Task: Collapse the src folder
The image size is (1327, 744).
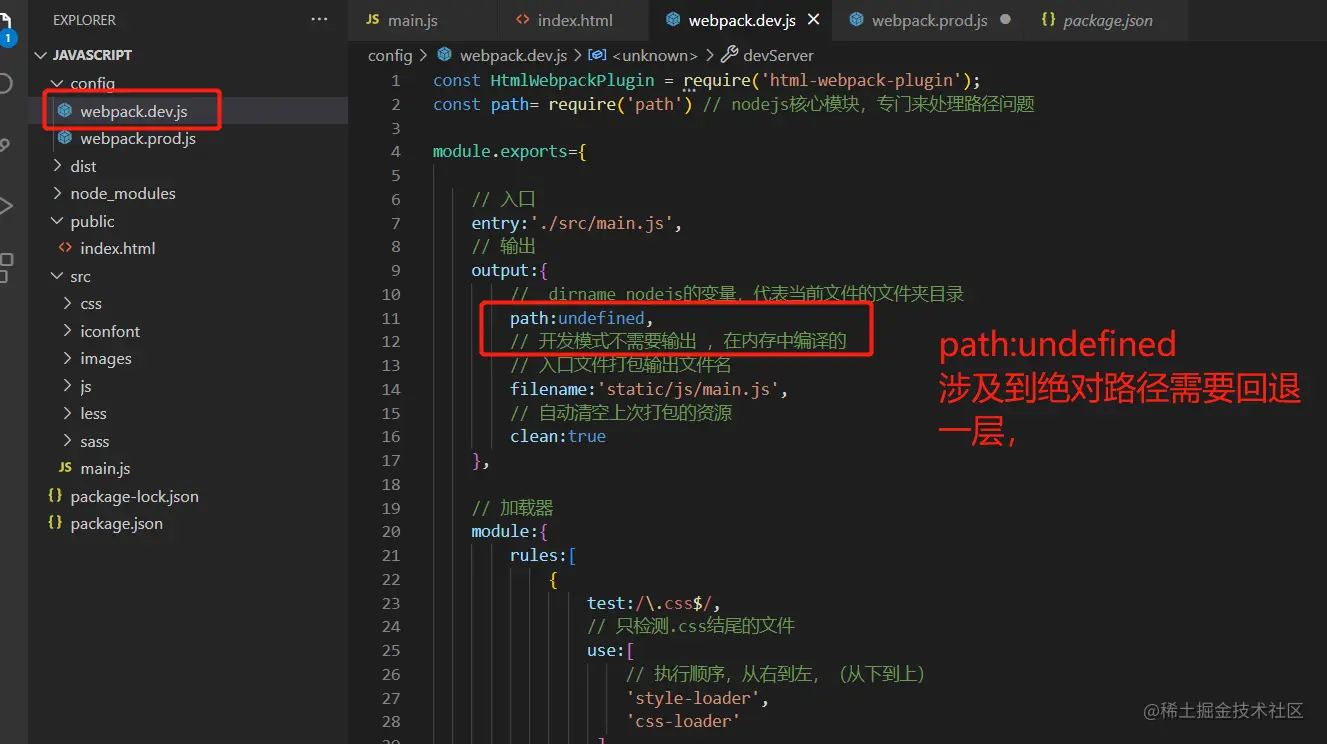Action: point(57,276)
